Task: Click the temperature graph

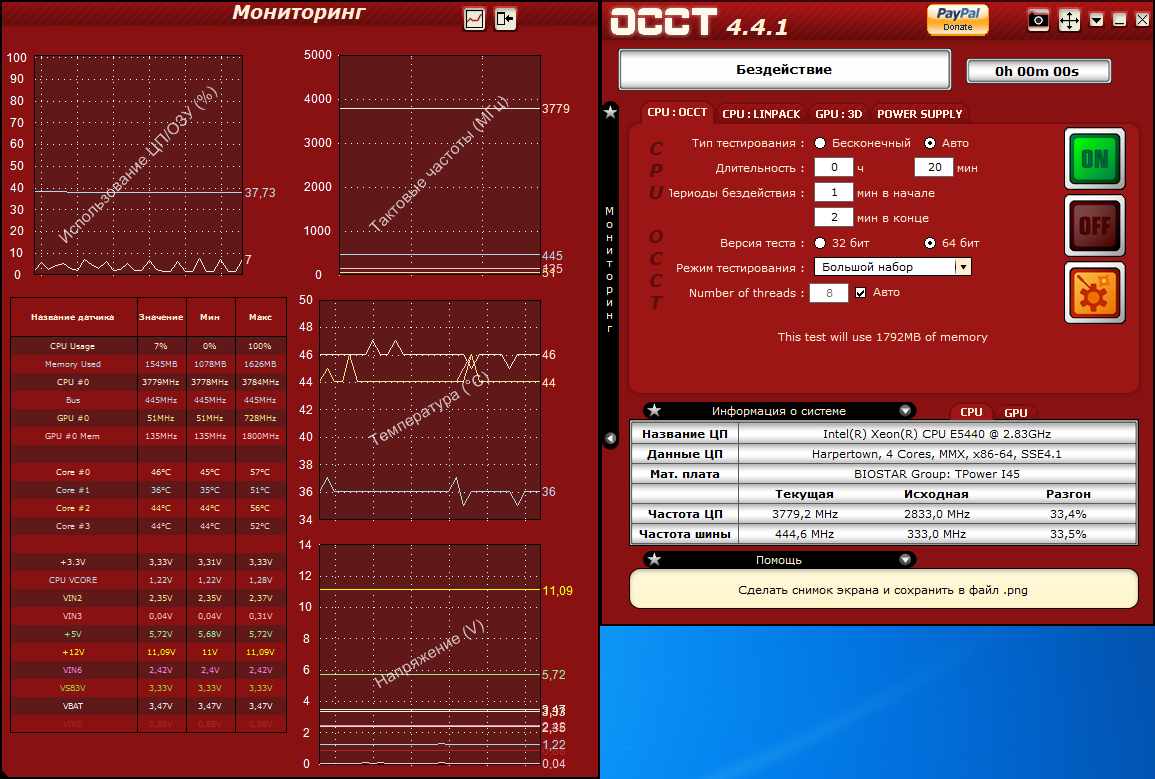Action: 430,409
